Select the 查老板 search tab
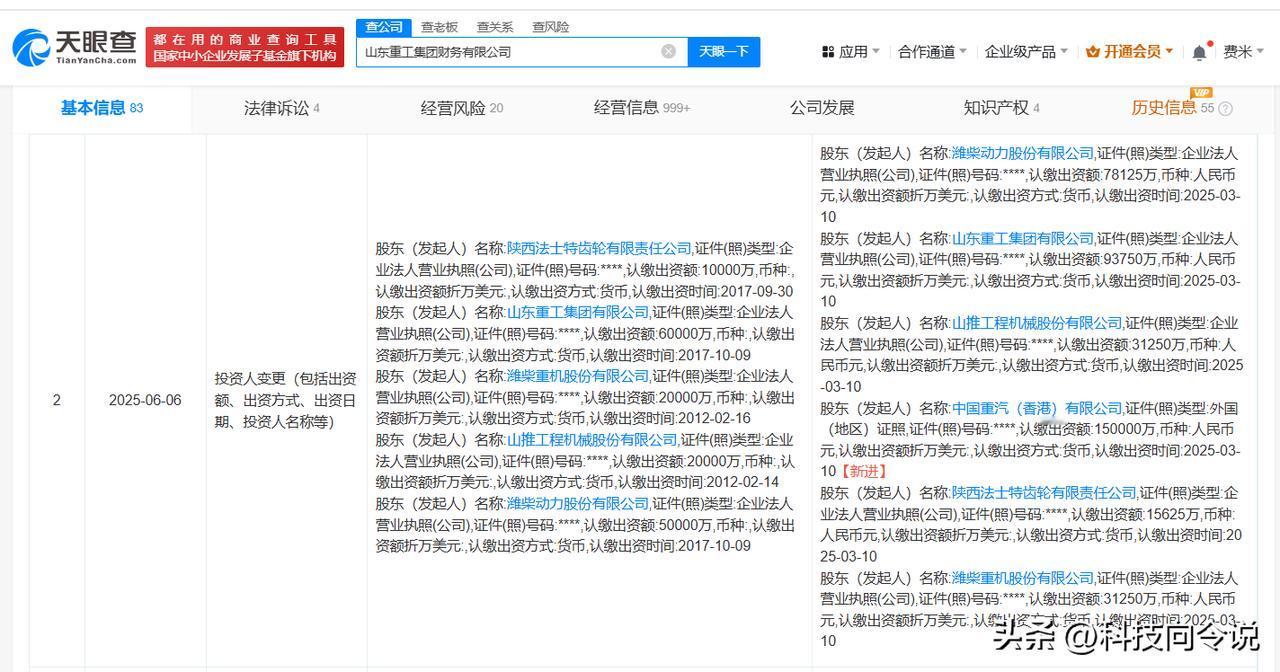1280x672 pixels. point(439,27)
